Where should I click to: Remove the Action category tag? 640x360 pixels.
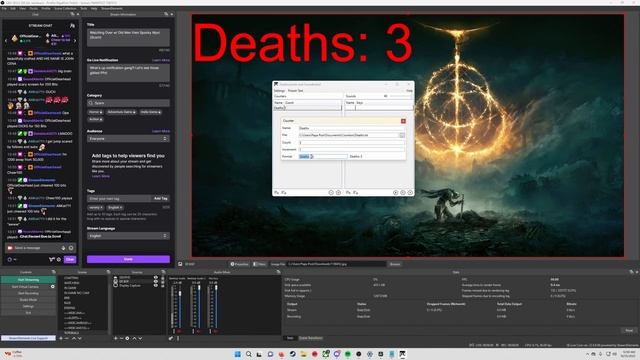tap(101, 119)
